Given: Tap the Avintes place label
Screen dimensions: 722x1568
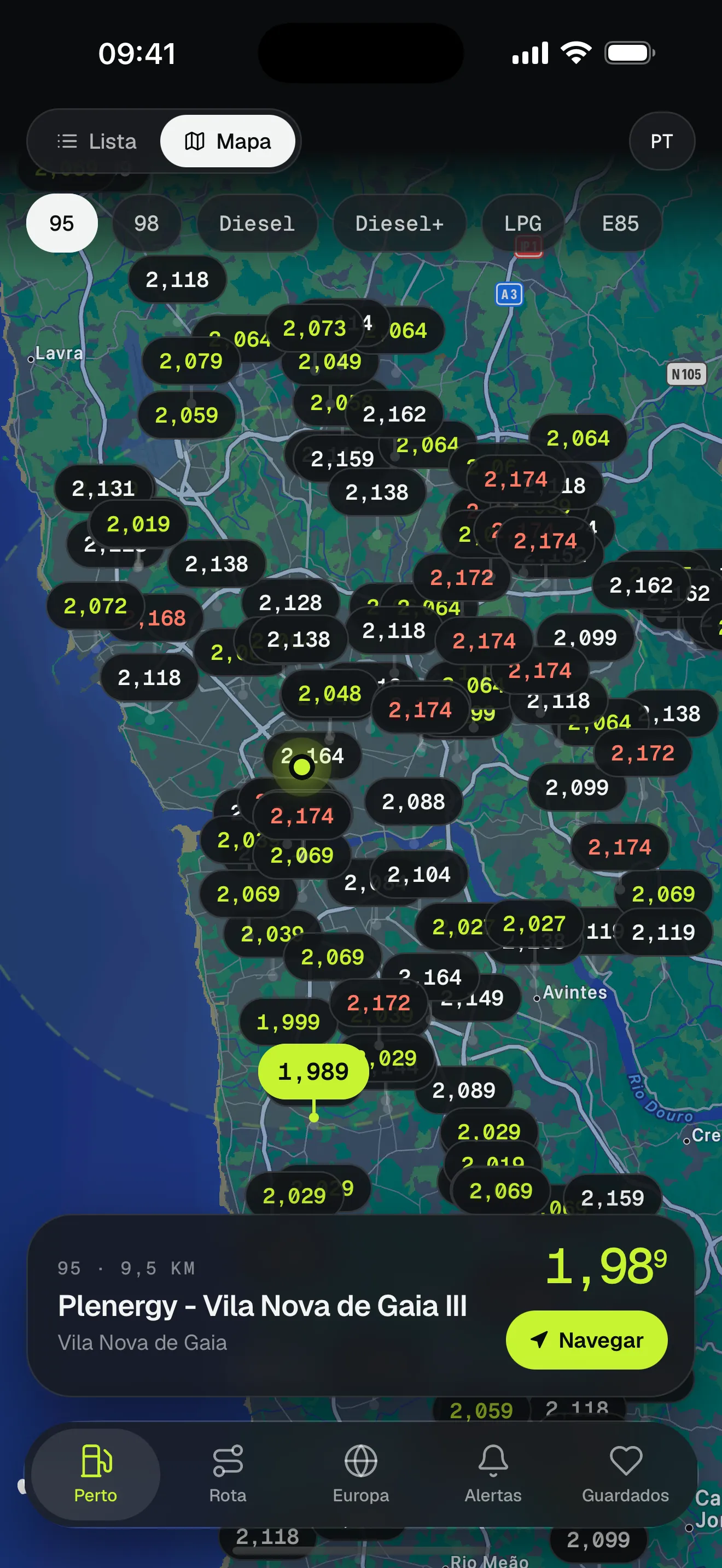Looking at the screenshot, I should 575,993.
